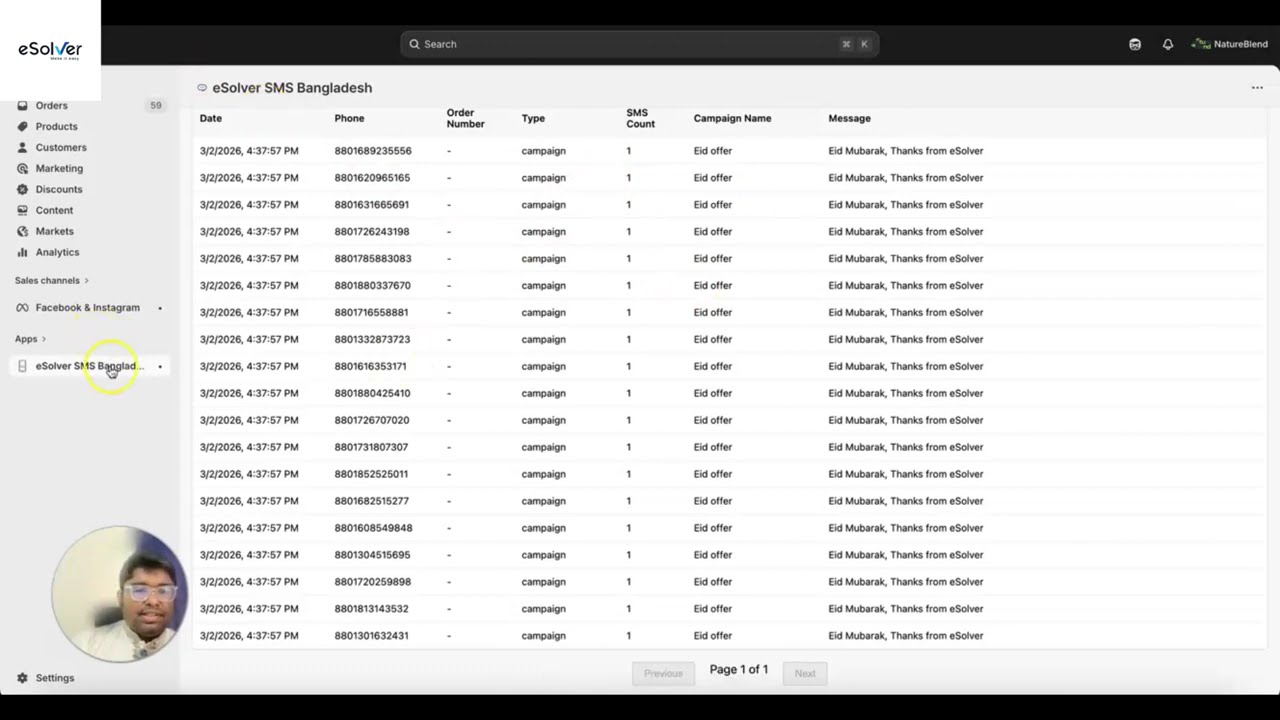Click the Facebook & Instagram Meta icon
The width and height of the screenshot is (1280, 720).
[22, 308]
